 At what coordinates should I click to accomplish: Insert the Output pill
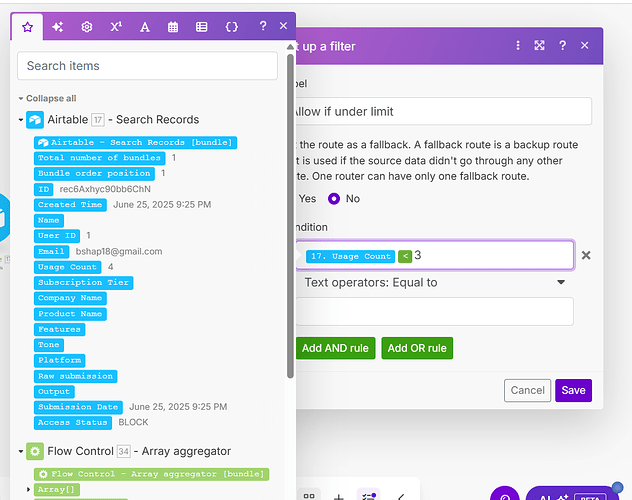tap(54, 392)
